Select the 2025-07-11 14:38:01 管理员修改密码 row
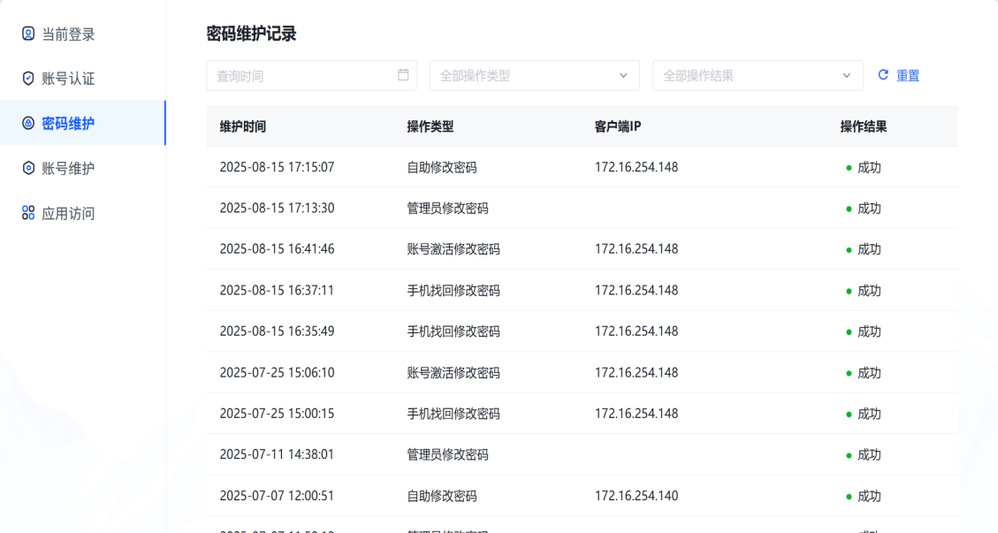Viewport: 998px width, 533px height. coord(580,454)
